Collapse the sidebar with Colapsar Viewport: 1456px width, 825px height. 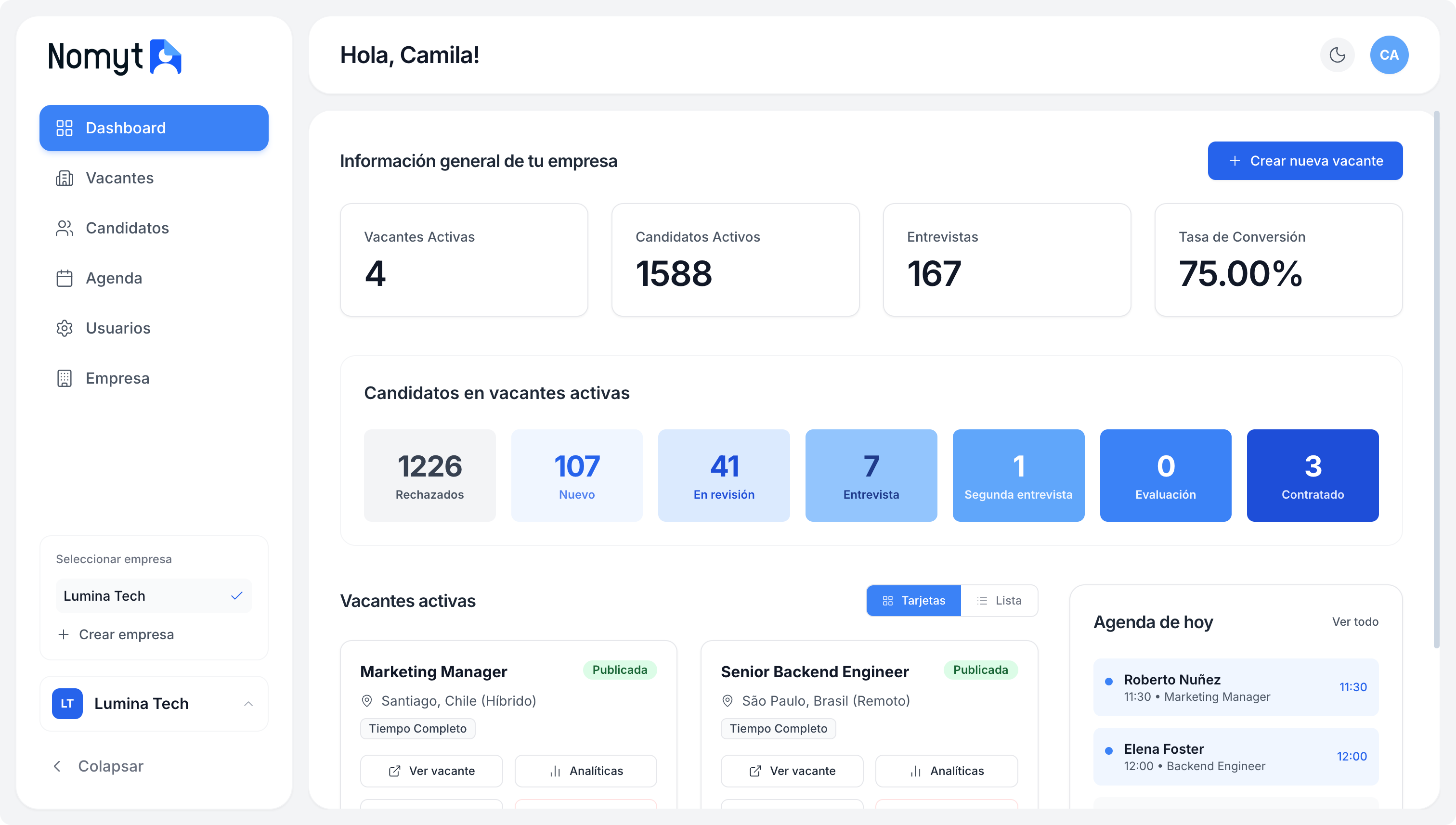(97, 766)
